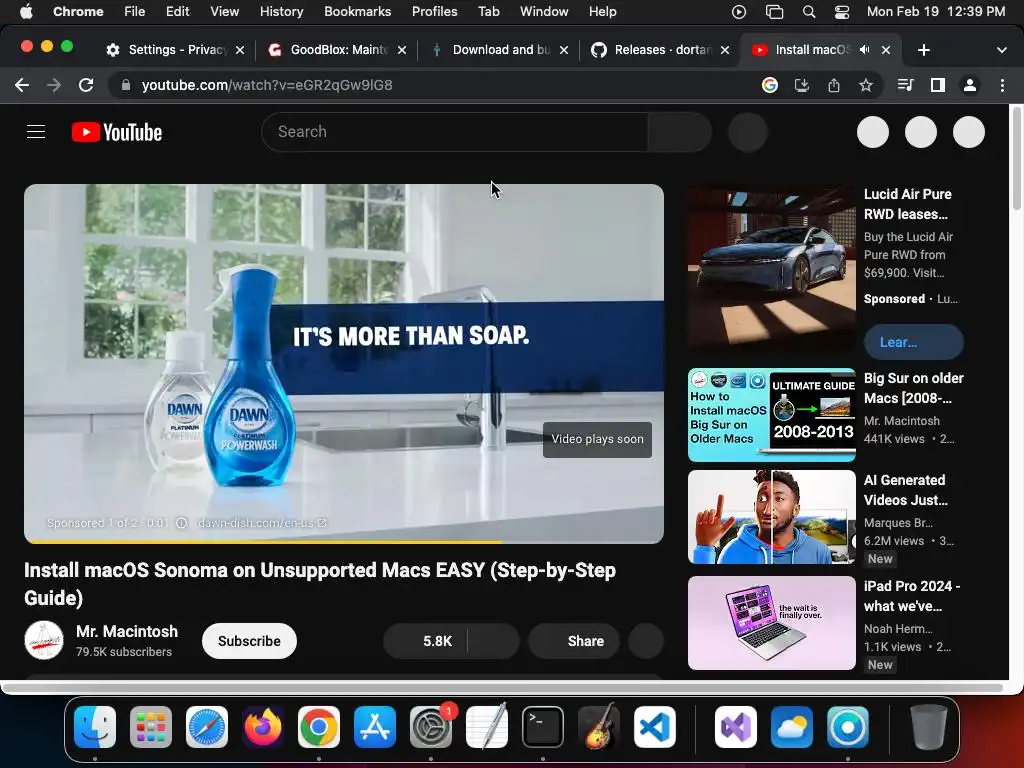View site info via lock icon
This screenshot has height=768, width=1024.
126,85
